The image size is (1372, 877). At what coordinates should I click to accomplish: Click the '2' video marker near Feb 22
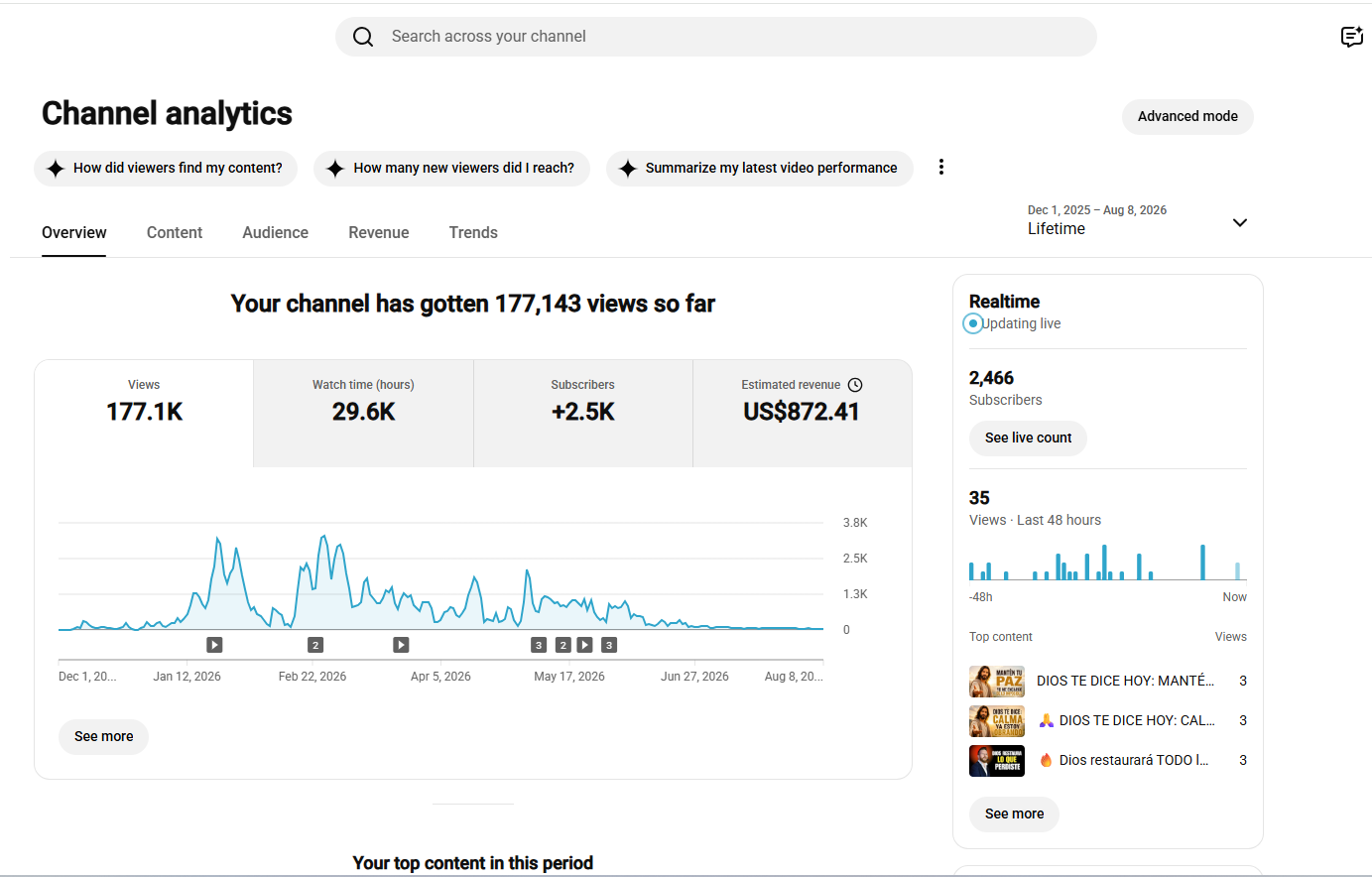click(315, 645)
